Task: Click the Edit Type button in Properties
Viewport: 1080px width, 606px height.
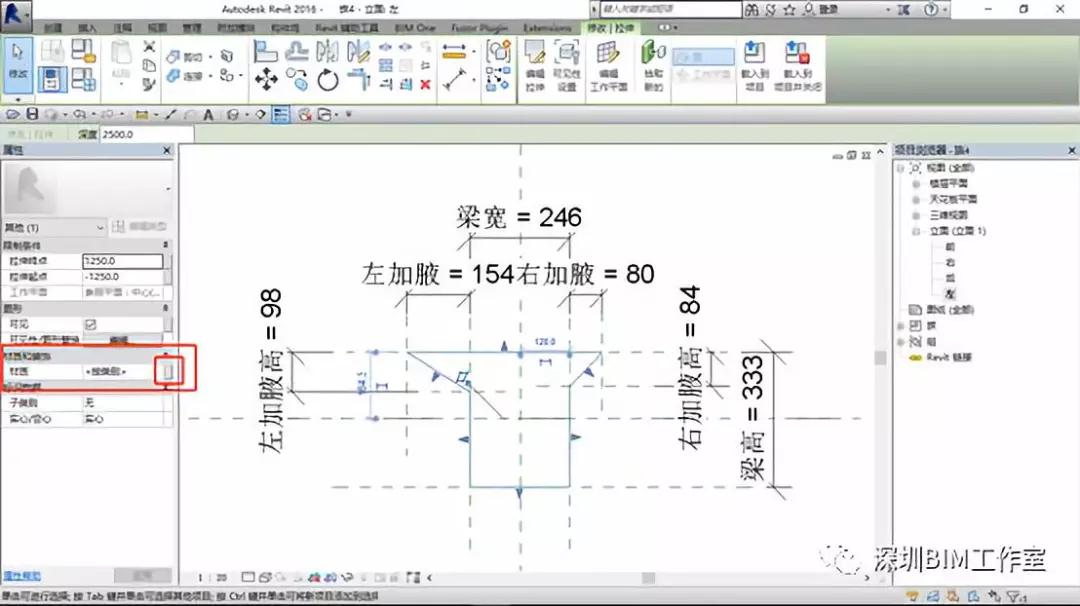Action: pyautogui.click(x=139, y=227)
